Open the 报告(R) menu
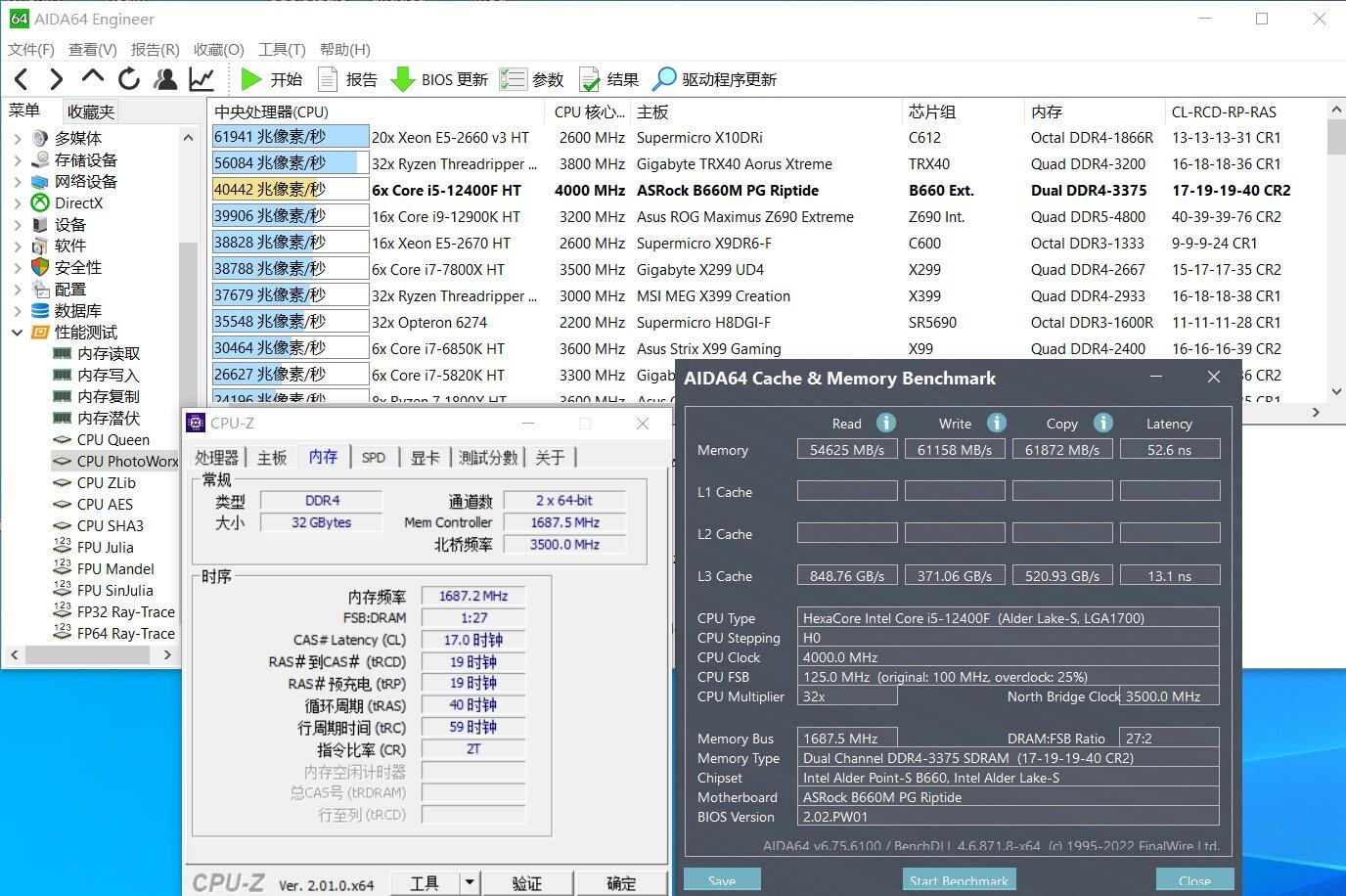This screenshot has height=896, width=1346. coord(155,49)
